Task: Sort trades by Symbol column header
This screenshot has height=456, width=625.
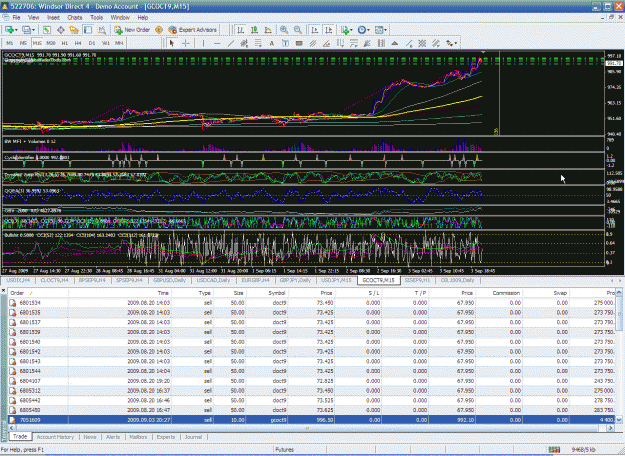Action: coord(277,293)
